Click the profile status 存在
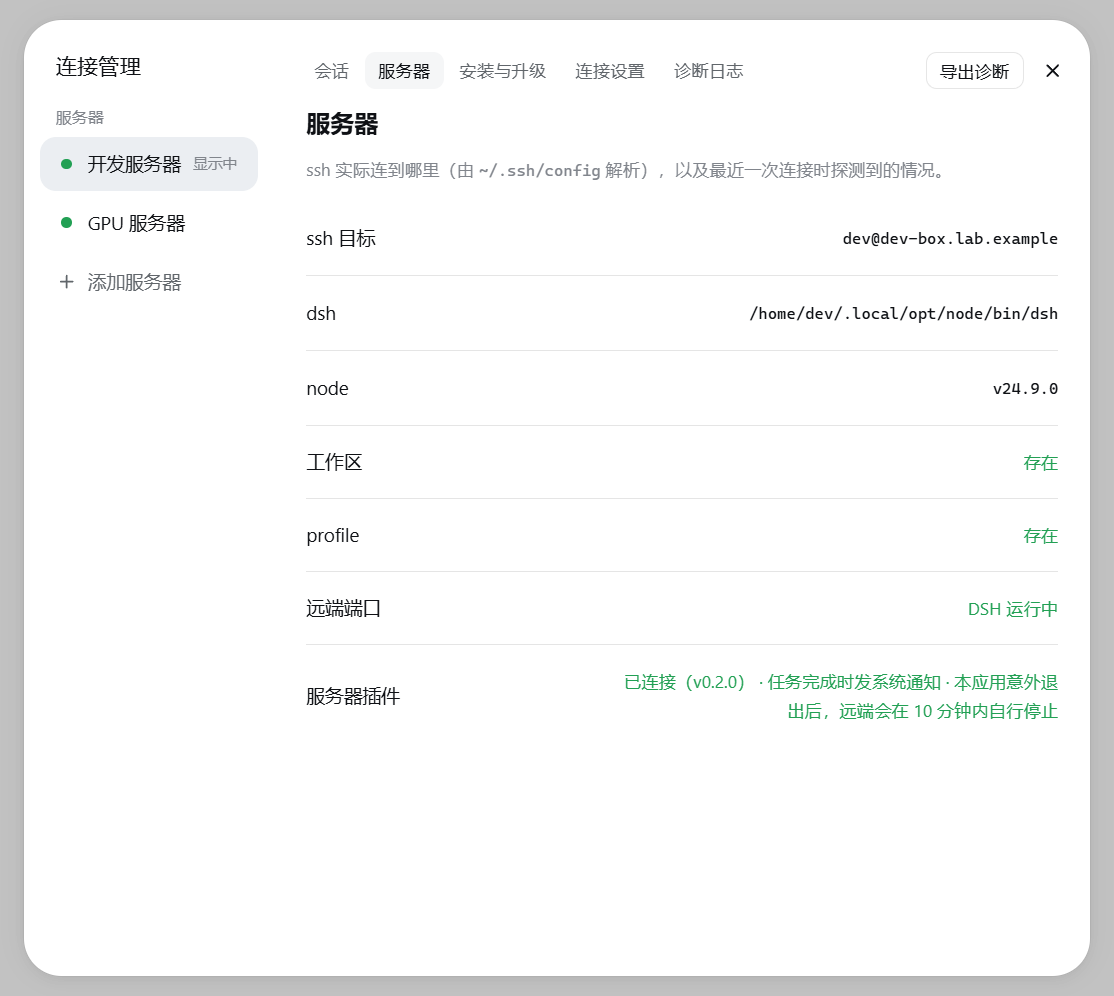Image resolution: width=1114 pixels, height=996 pixels. tap(1041, 536)
